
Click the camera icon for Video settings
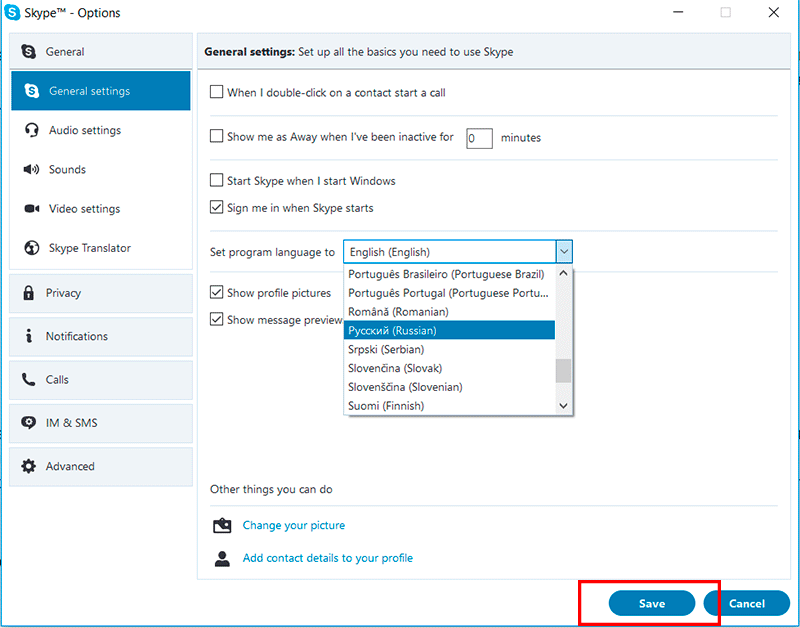30,209
